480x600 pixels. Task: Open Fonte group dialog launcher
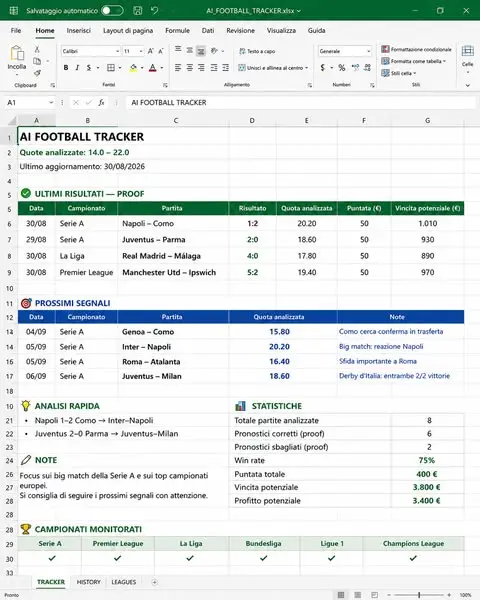click(165, 85)
